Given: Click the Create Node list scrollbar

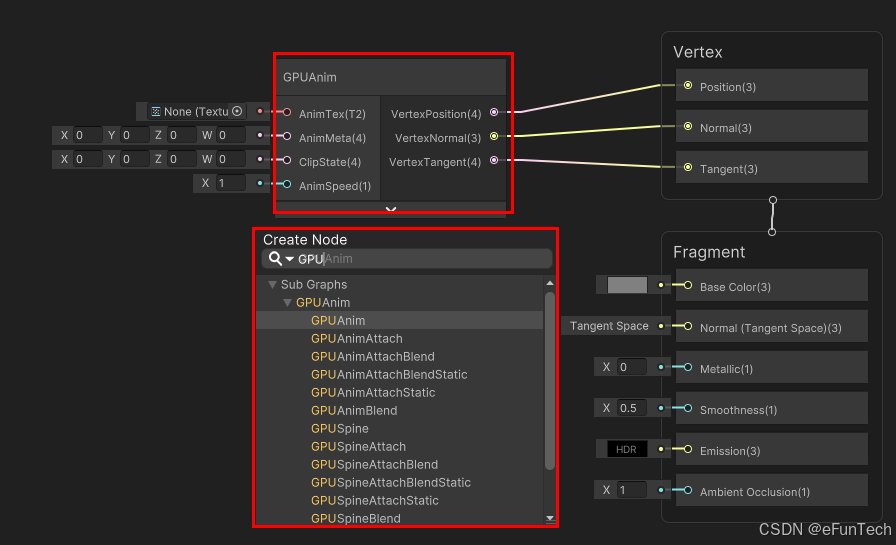Looking at the screenshot, I should [x=550, y=380].
